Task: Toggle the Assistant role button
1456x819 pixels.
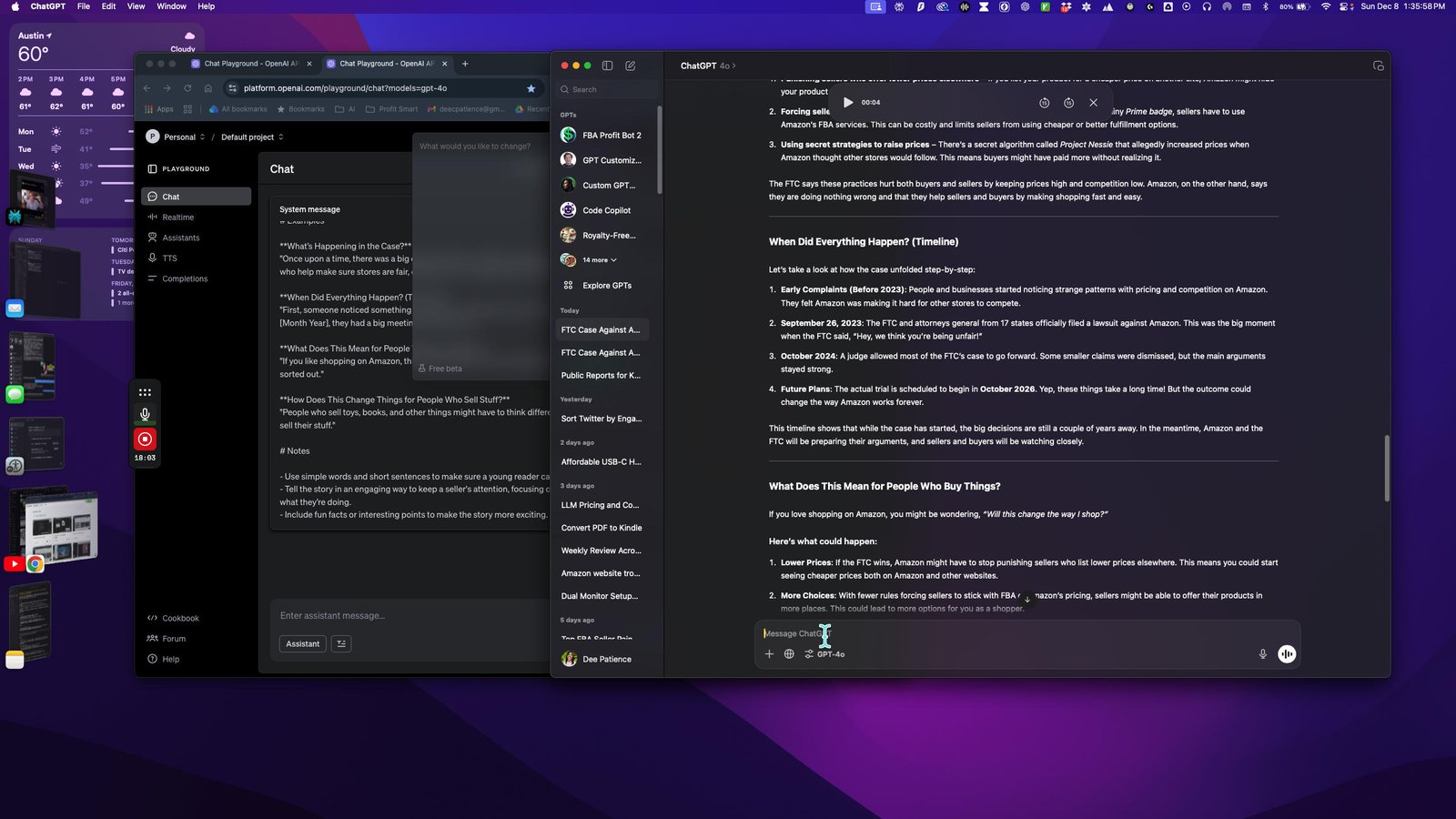Action: point(303,643)
